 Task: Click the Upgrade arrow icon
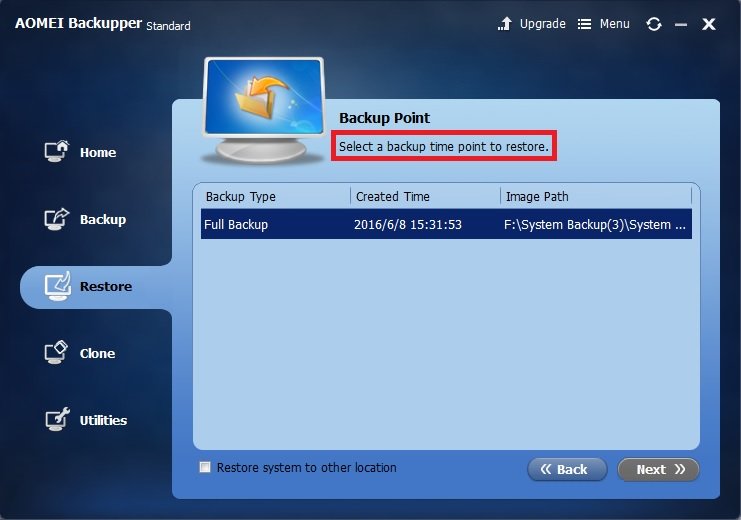505,24
